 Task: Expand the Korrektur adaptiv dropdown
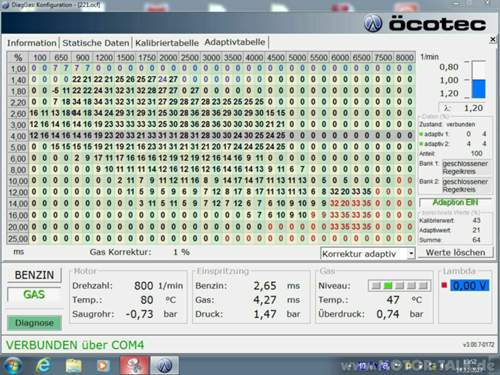pyautogui.click(x=411, y=254)
